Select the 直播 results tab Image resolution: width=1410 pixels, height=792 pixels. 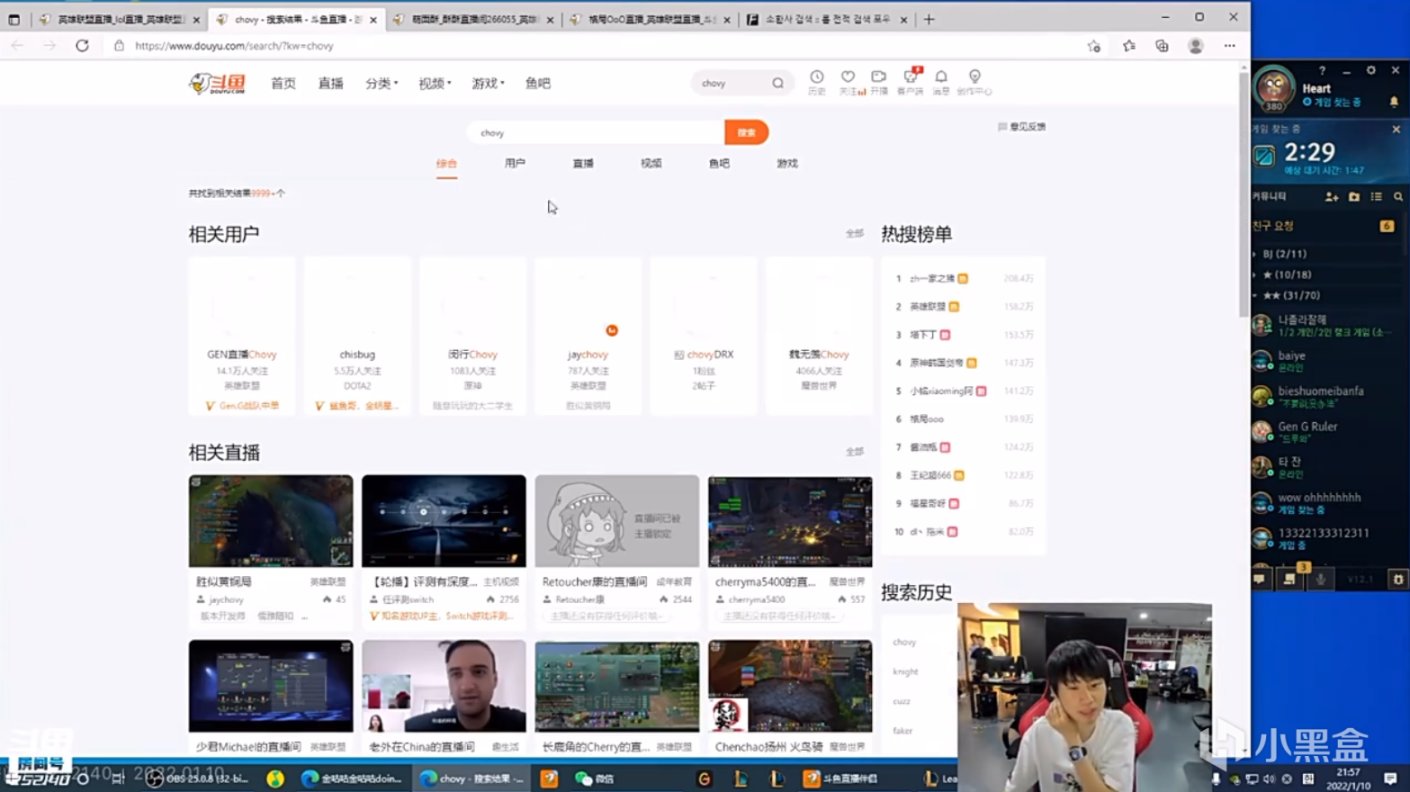pos(583,163)
